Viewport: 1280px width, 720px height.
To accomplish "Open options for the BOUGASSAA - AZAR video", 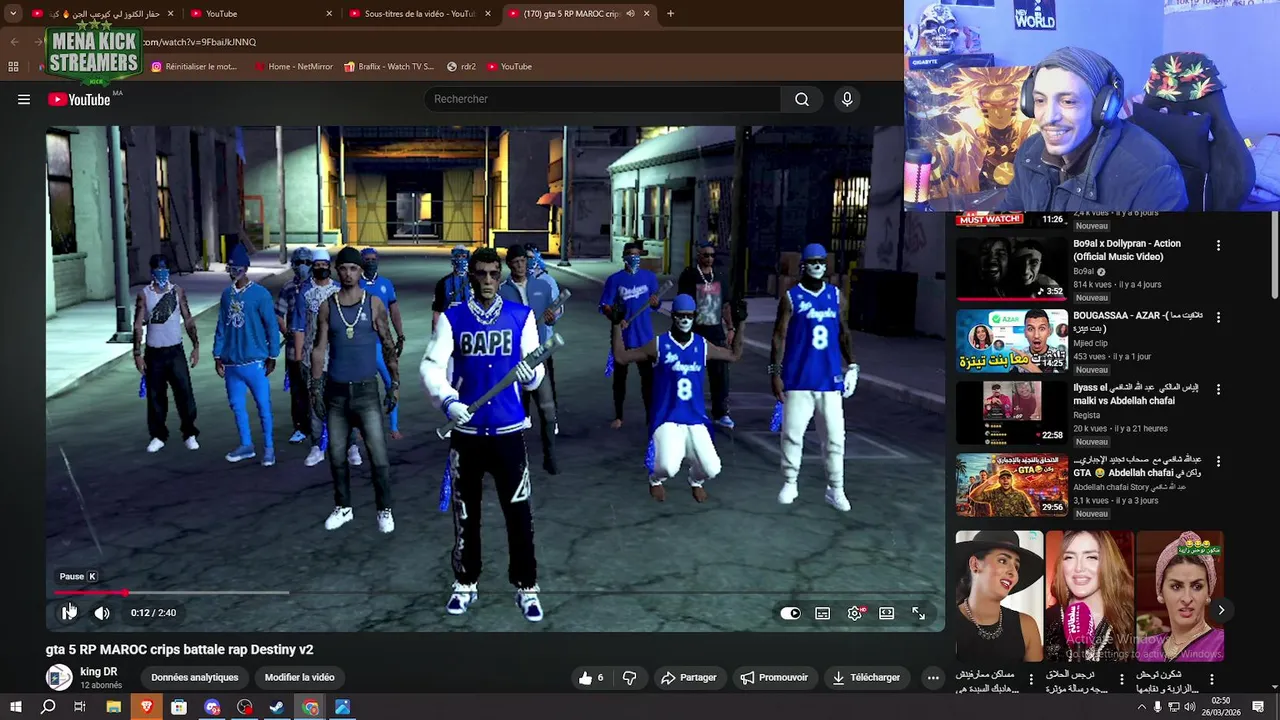I will point(1218,317).
